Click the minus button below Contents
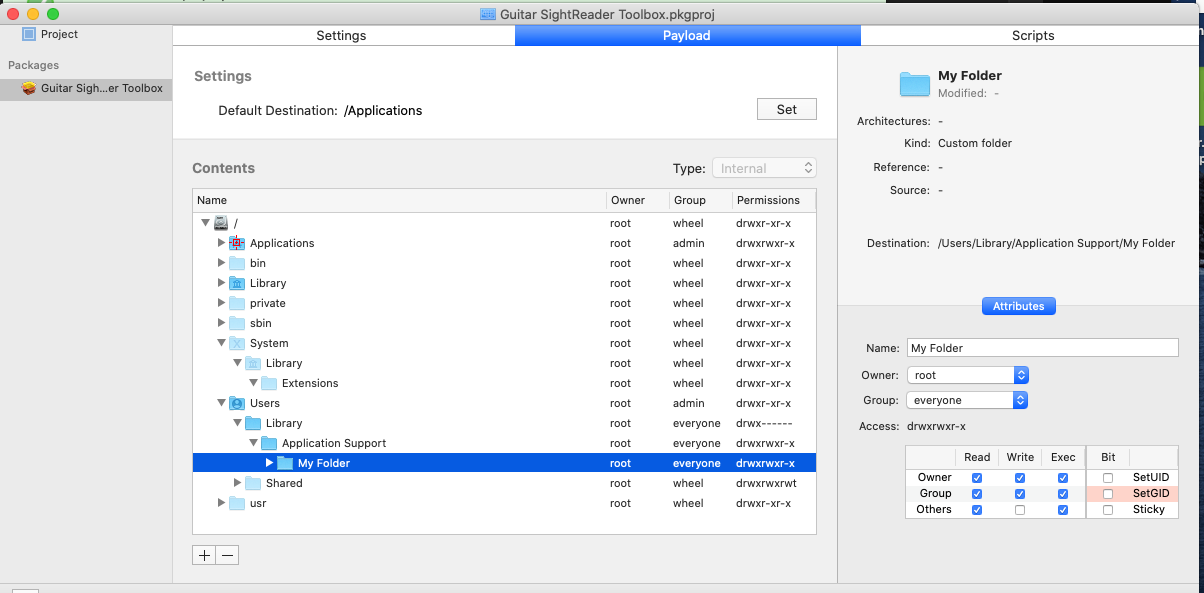The width and height of the screenshot is (1204, 593). pyautogui.click(x=227, y=555)
